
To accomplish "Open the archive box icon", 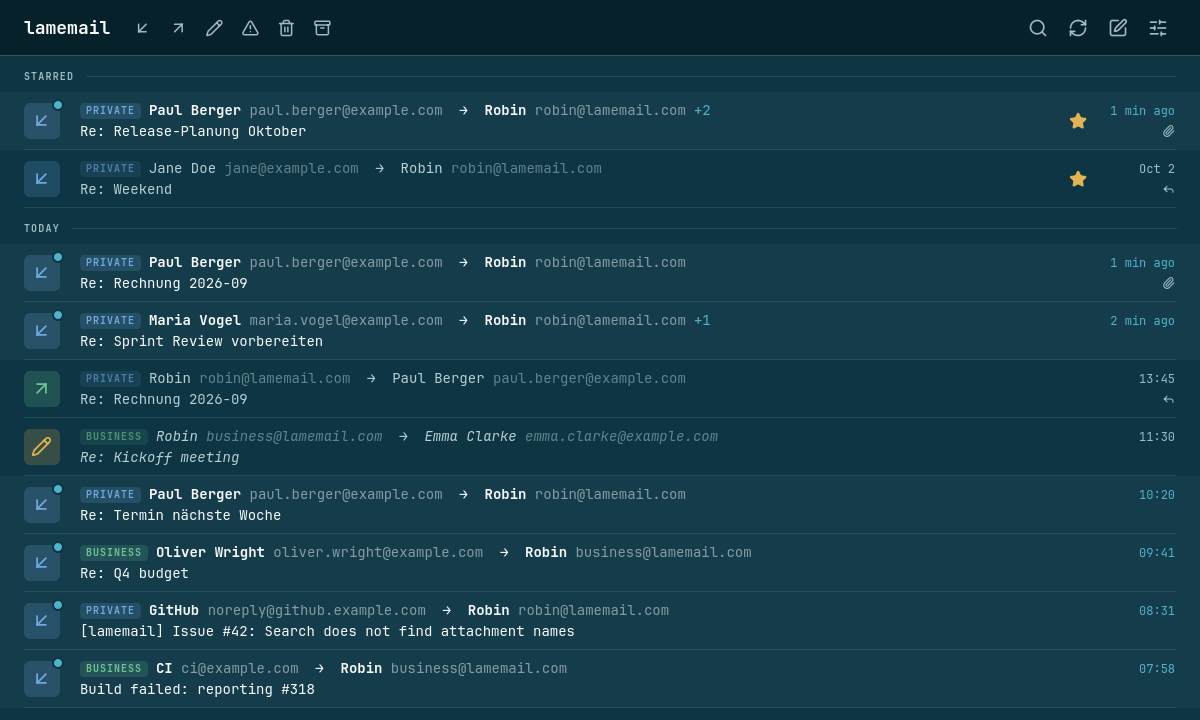I will coord(322,28).
